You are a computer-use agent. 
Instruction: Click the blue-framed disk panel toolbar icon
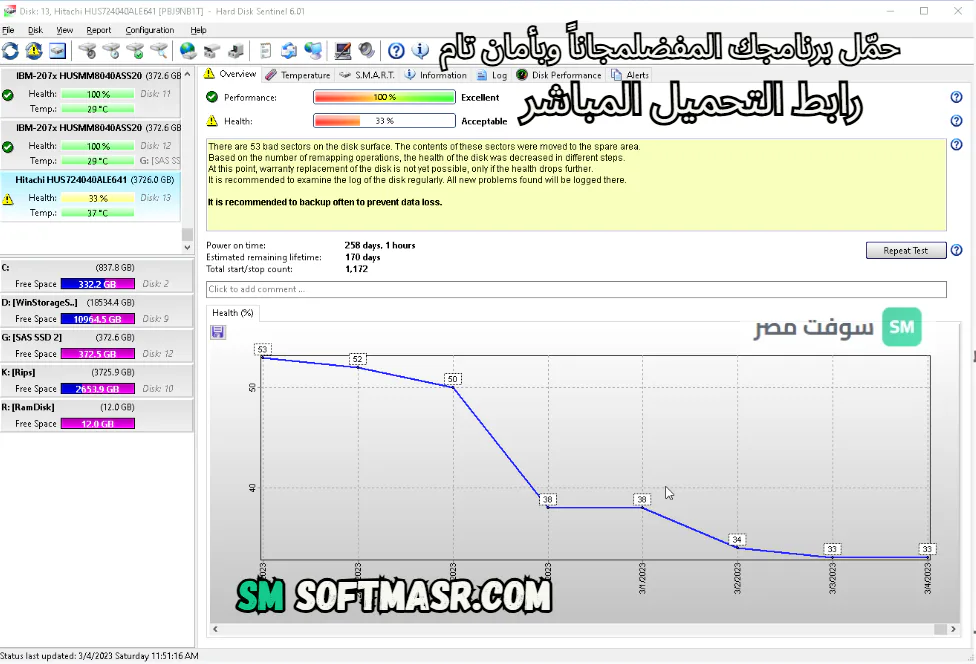pos(57,51)
